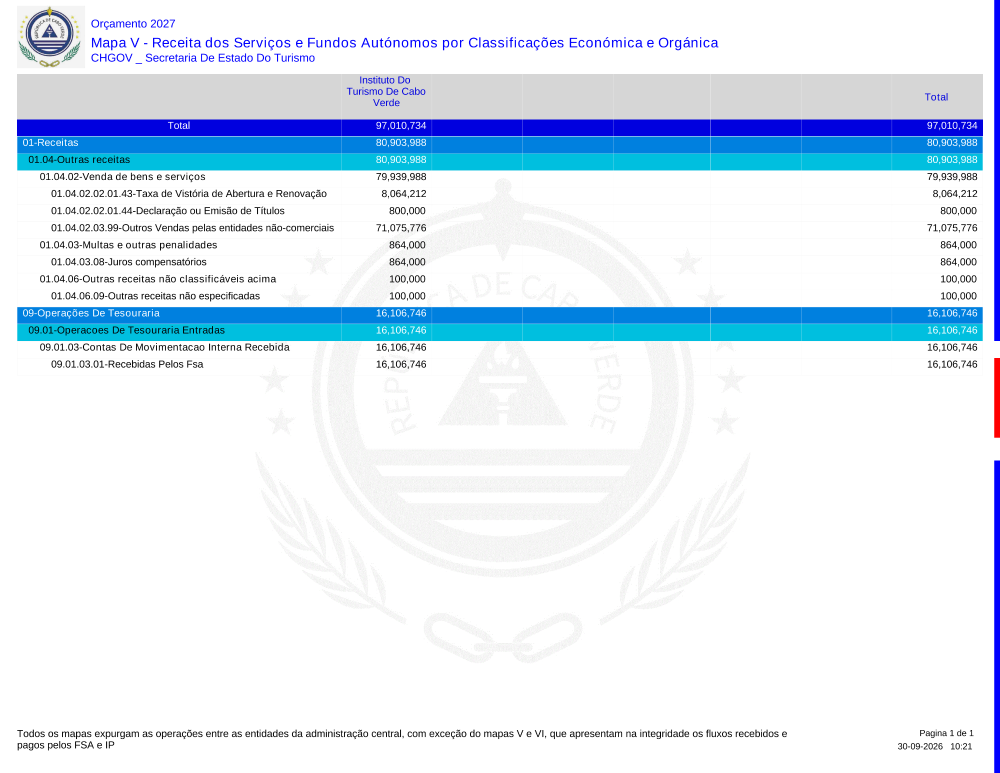This screenshot has width=1000, height=773.
Task: Click the "Orçamento 2027" heading
Action: click(133, 24)
